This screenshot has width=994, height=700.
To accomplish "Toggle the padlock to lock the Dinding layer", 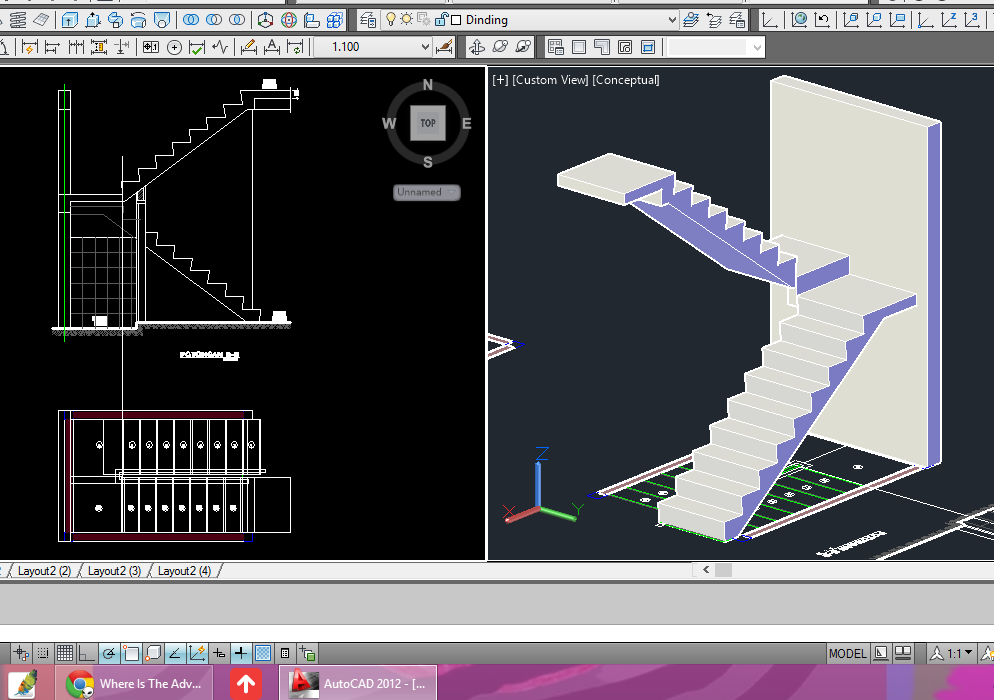I will pyautogui.click(x=442, y=19).
